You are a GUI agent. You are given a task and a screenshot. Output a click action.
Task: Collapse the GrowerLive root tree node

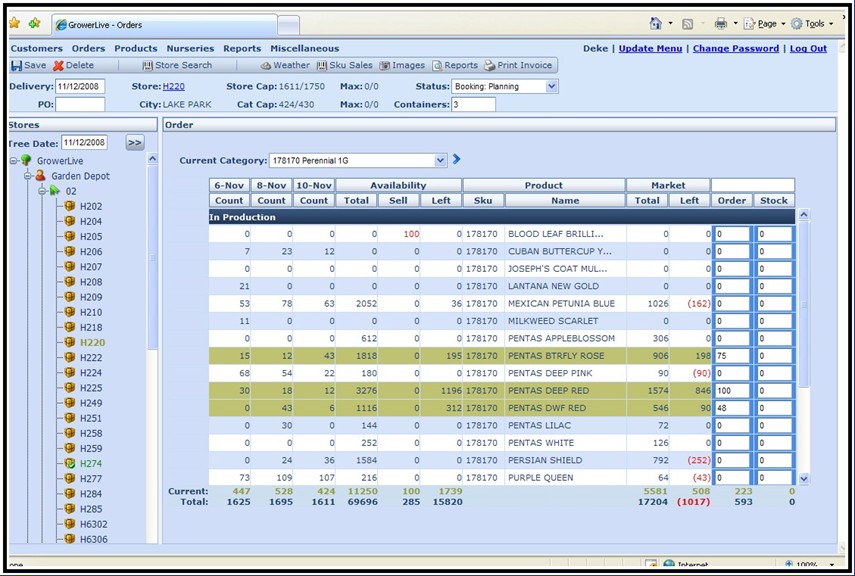click(x=13, y=160)
